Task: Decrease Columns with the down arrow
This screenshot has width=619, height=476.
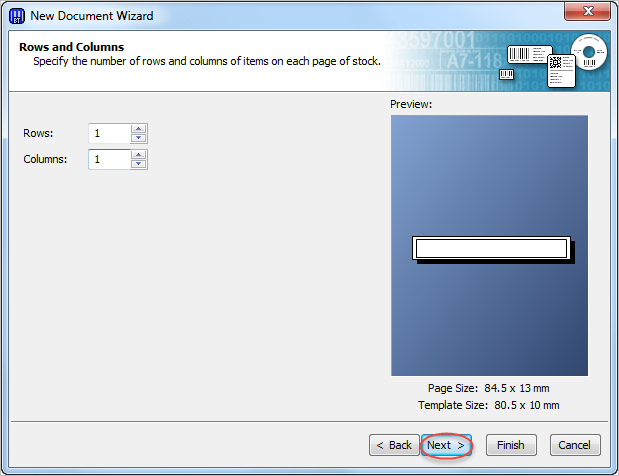Action: (139, 164)
